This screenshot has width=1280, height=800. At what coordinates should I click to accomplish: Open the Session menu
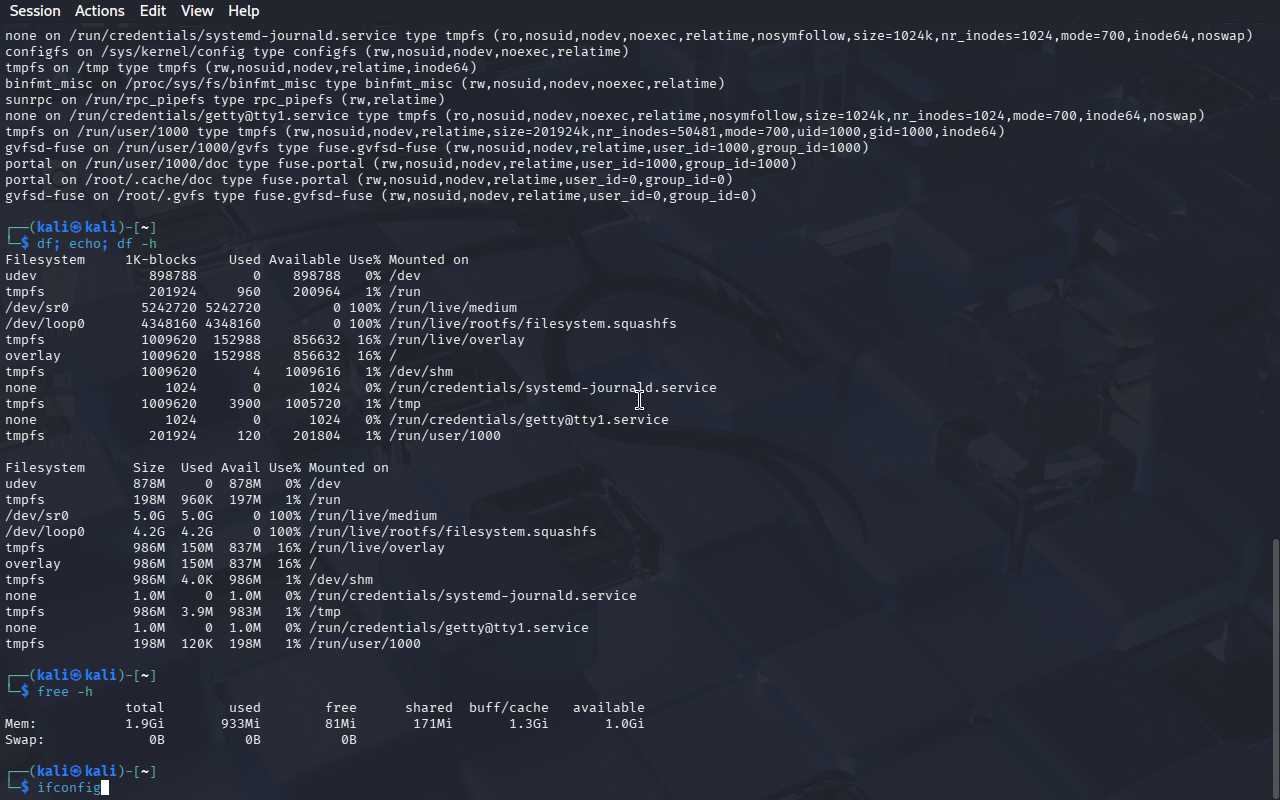point(35,11)
